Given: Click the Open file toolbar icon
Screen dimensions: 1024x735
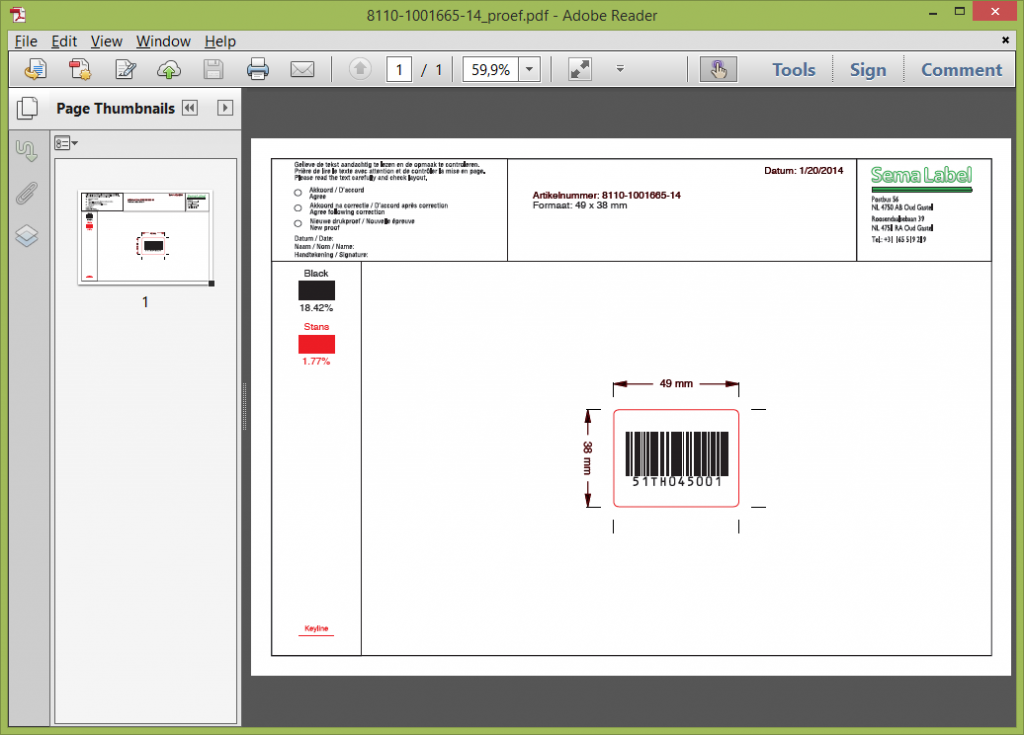Looking at the screenshot, I should pyautogui.click(x=35, y=69).
